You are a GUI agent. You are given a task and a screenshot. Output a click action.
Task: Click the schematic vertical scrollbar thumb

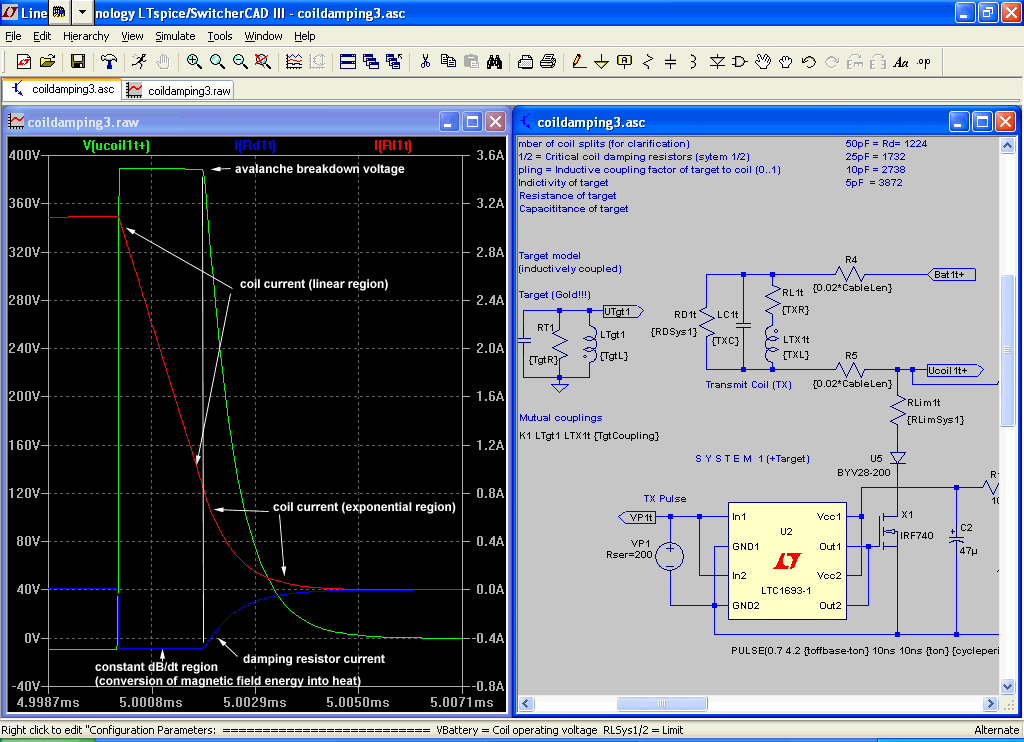click(x=1007, y=351)
